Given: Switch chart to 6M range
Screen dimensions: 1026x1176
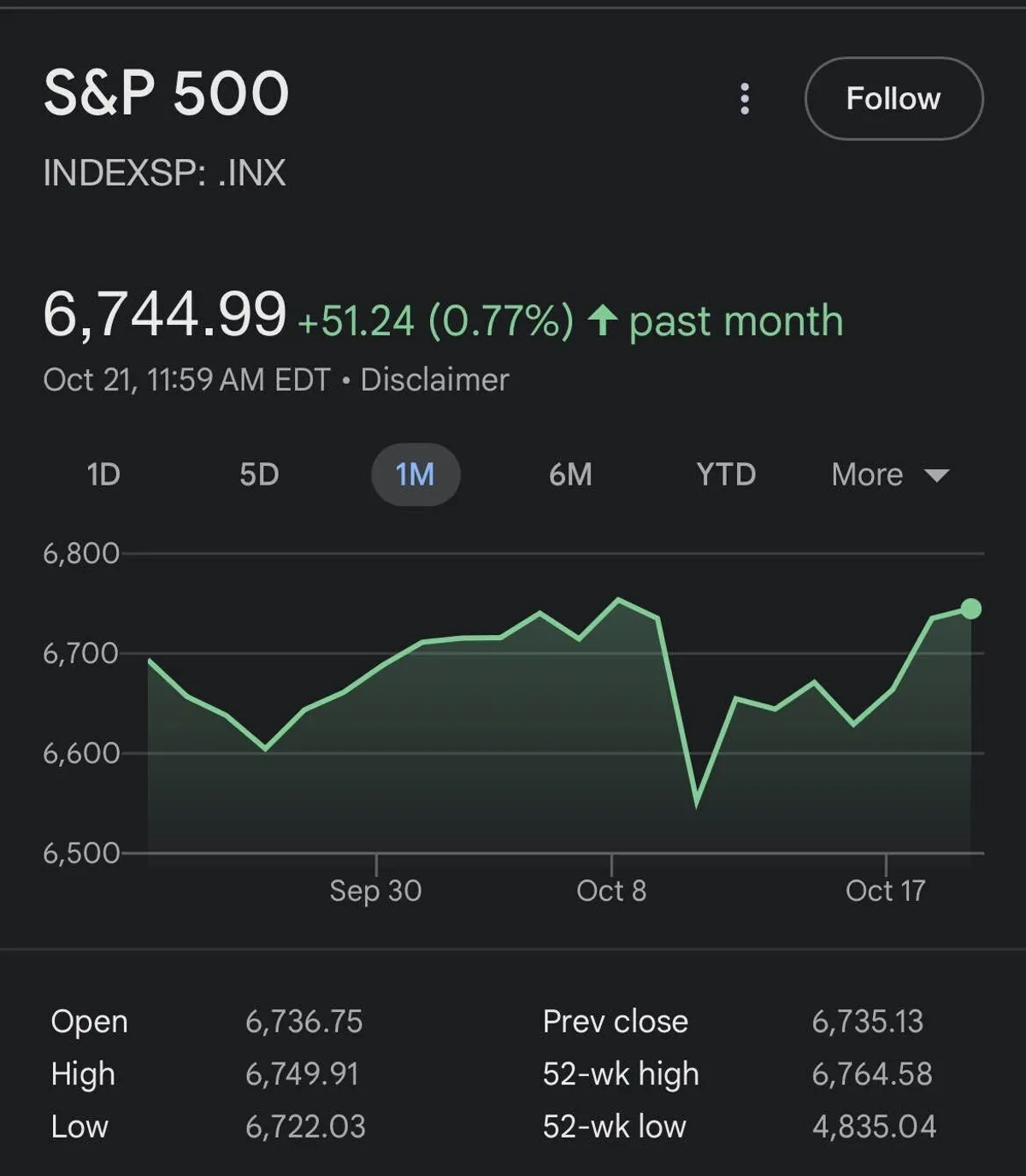Looking at the screenshot, I should tap(570, 474).
